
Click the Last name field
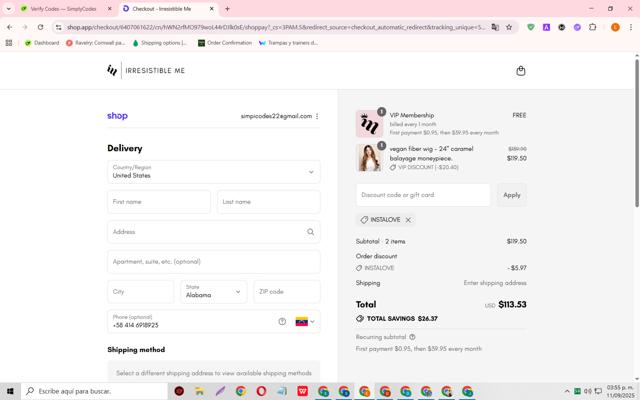(x=269, y=202)
